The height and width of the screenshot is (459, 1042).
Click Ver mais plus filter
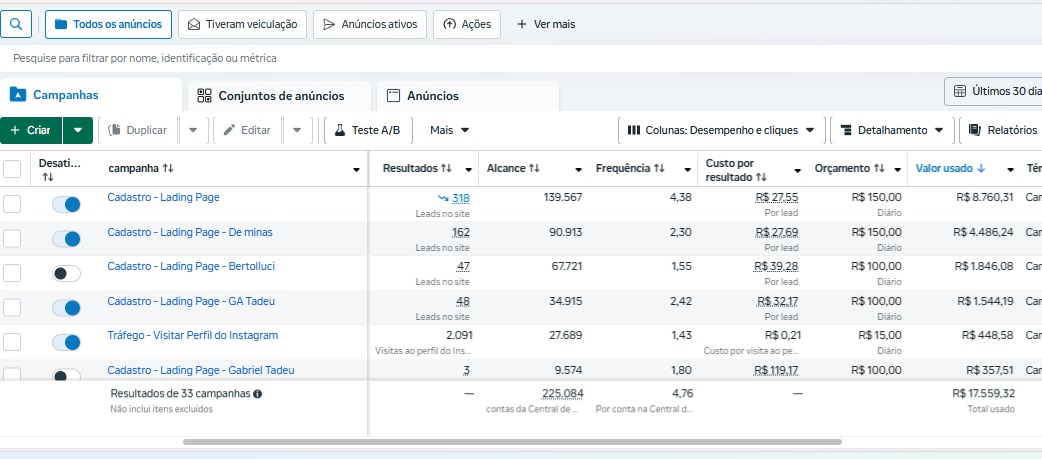[x=545, y=24]
